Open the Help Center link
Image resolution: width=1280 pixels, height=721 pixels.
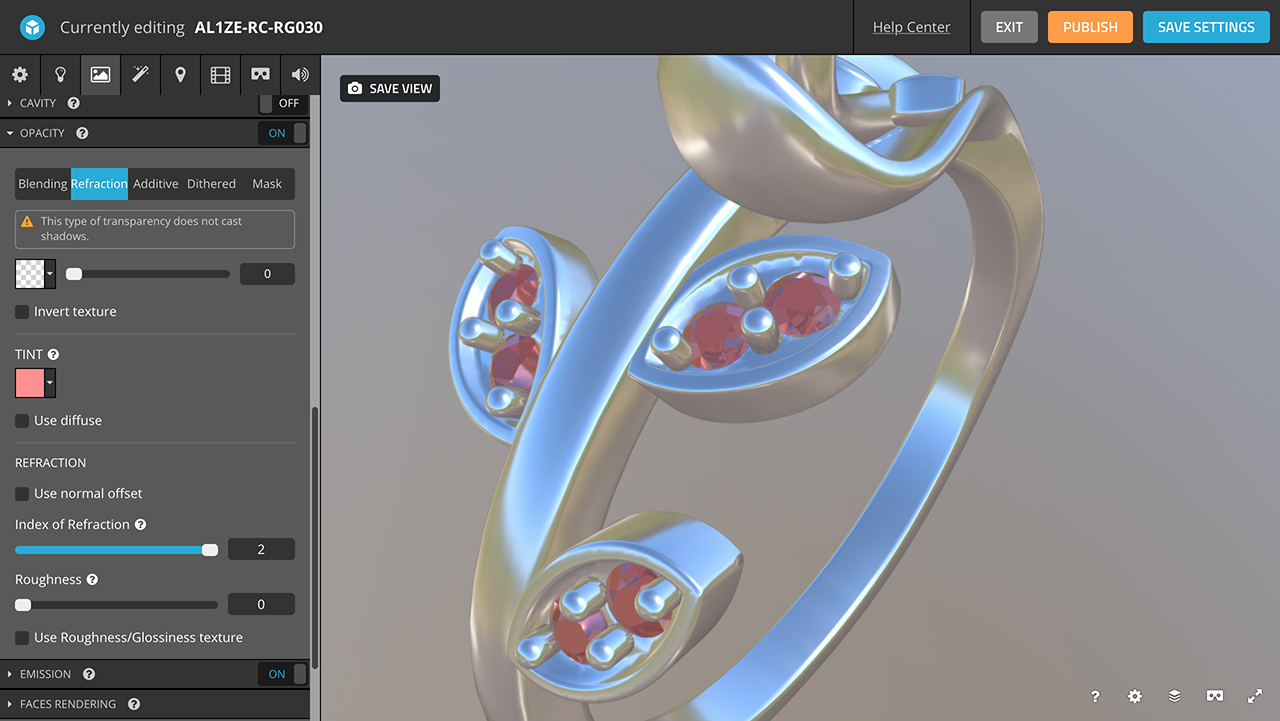tap(911, 27)
